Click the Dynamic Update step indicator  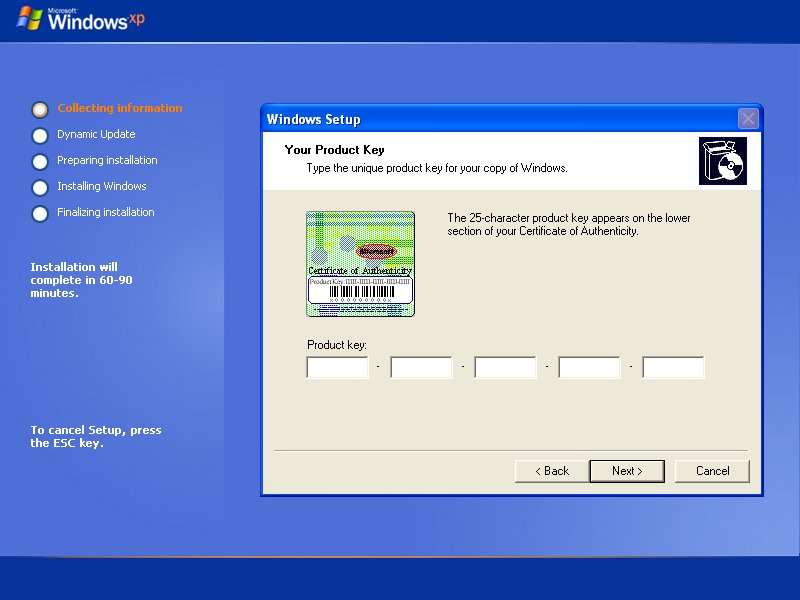pos(40,136)
